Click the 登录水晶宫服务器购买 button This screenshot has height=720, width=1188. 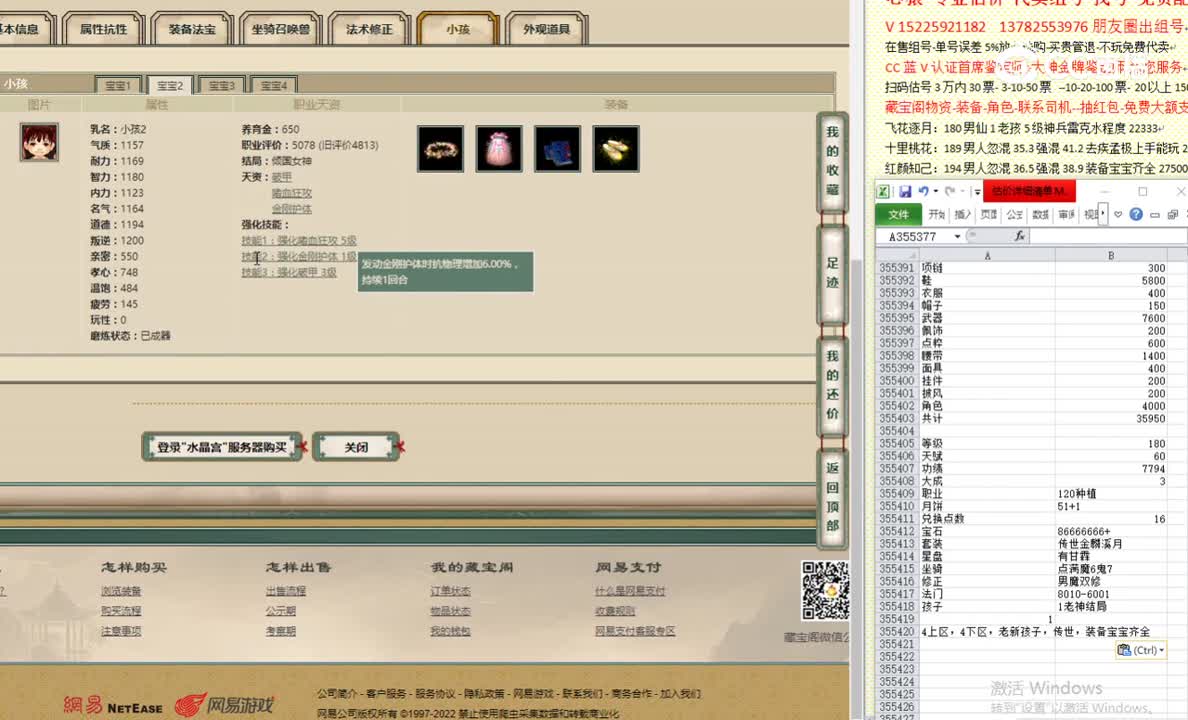click(x=221, y=447)
